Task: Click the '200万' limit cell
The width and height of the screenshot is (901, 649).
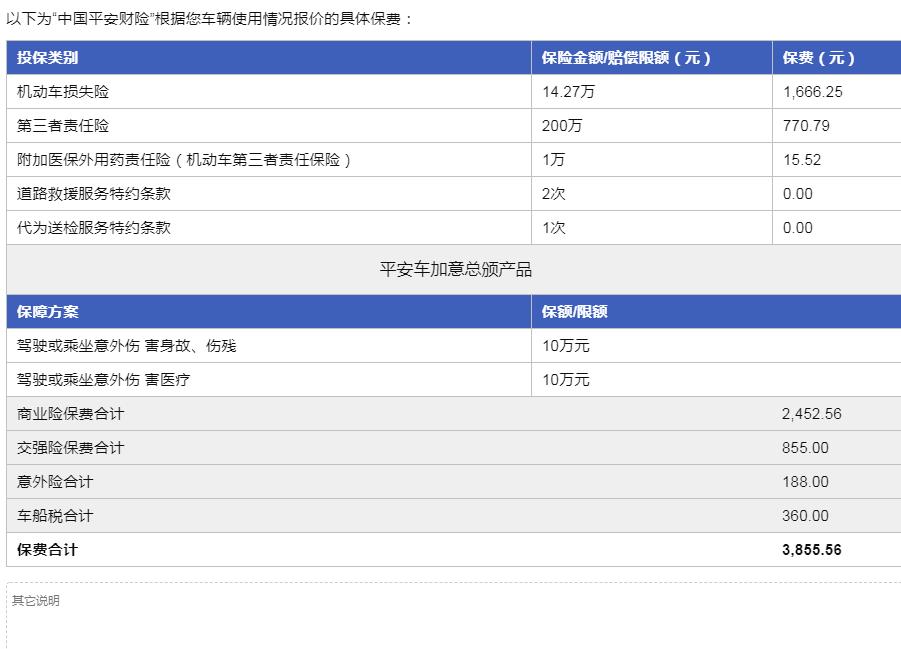Action: [562, 125]
